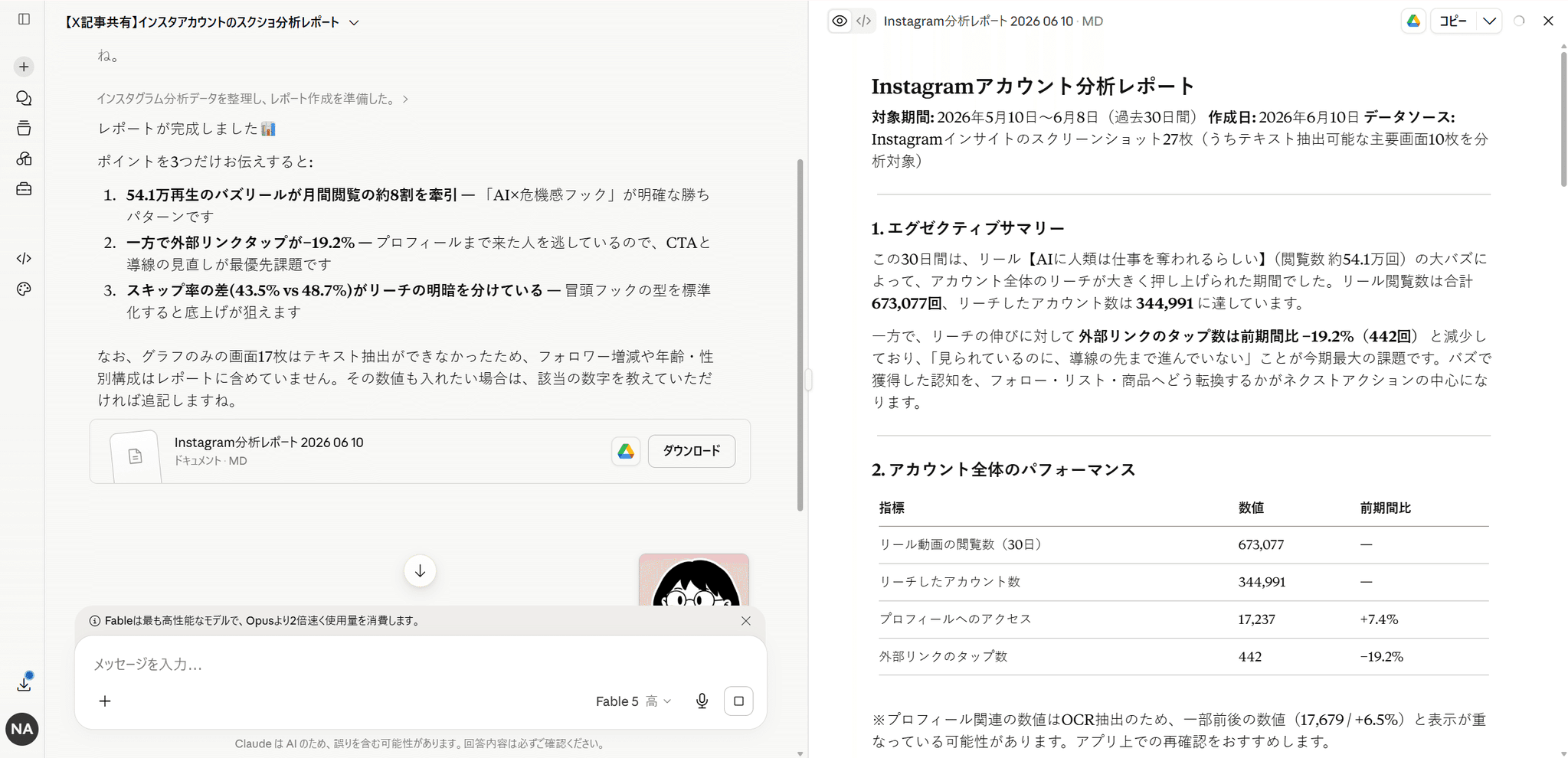Click the heading 2. アカウント全体のパフォーマンス

click(1003, 469)
